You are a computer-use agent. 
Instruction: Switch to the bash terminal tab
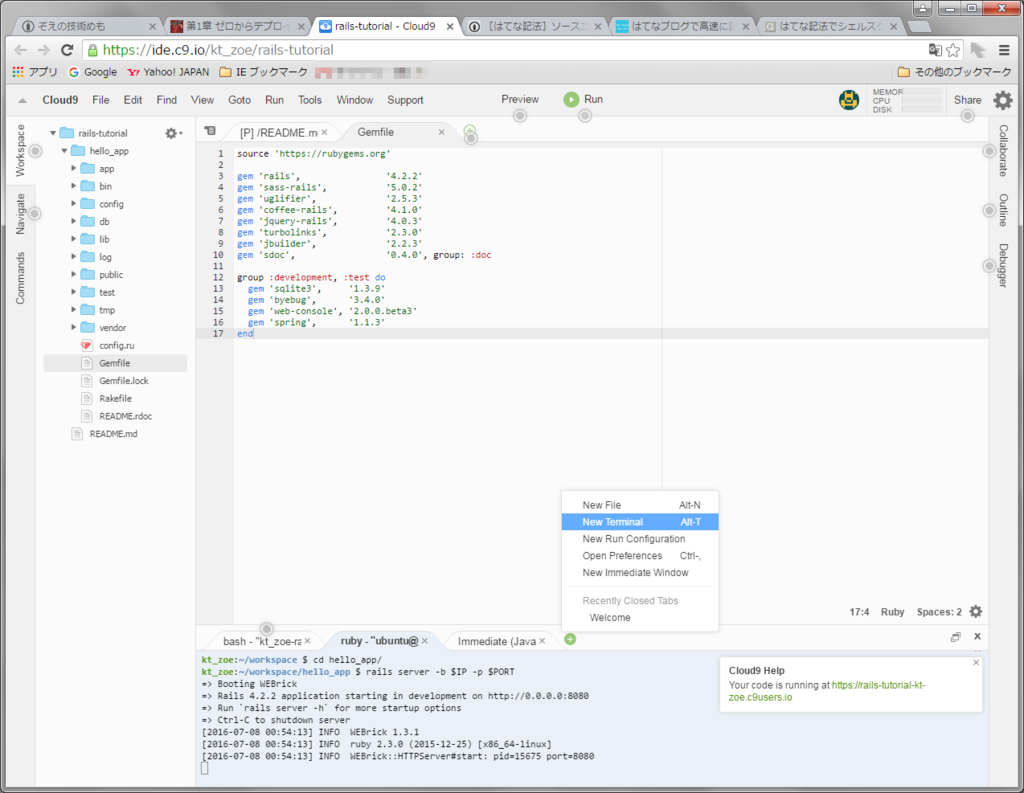point(262,641)
